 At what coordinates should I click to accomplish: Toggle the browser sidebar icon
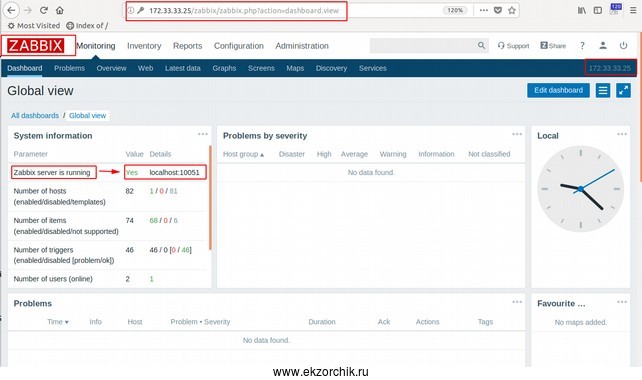(x=598, y=11)
